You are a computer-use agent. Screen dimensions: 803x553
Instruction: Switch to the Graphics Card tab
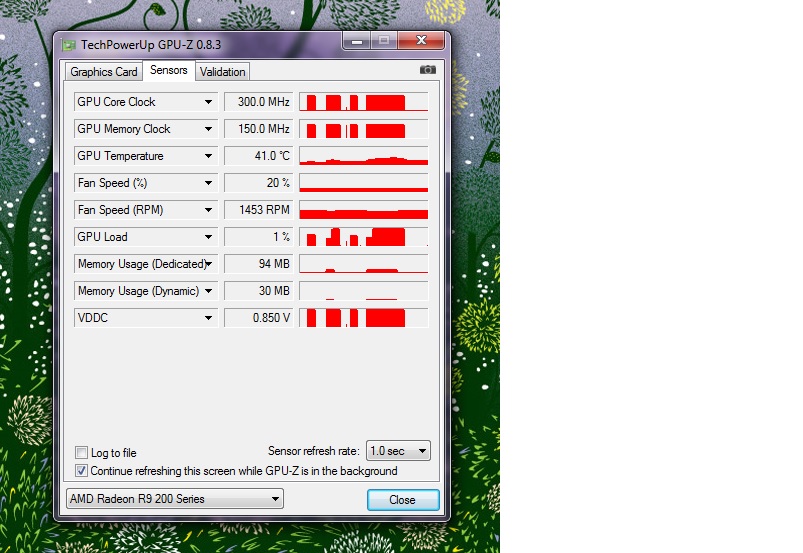coord(104,72)
